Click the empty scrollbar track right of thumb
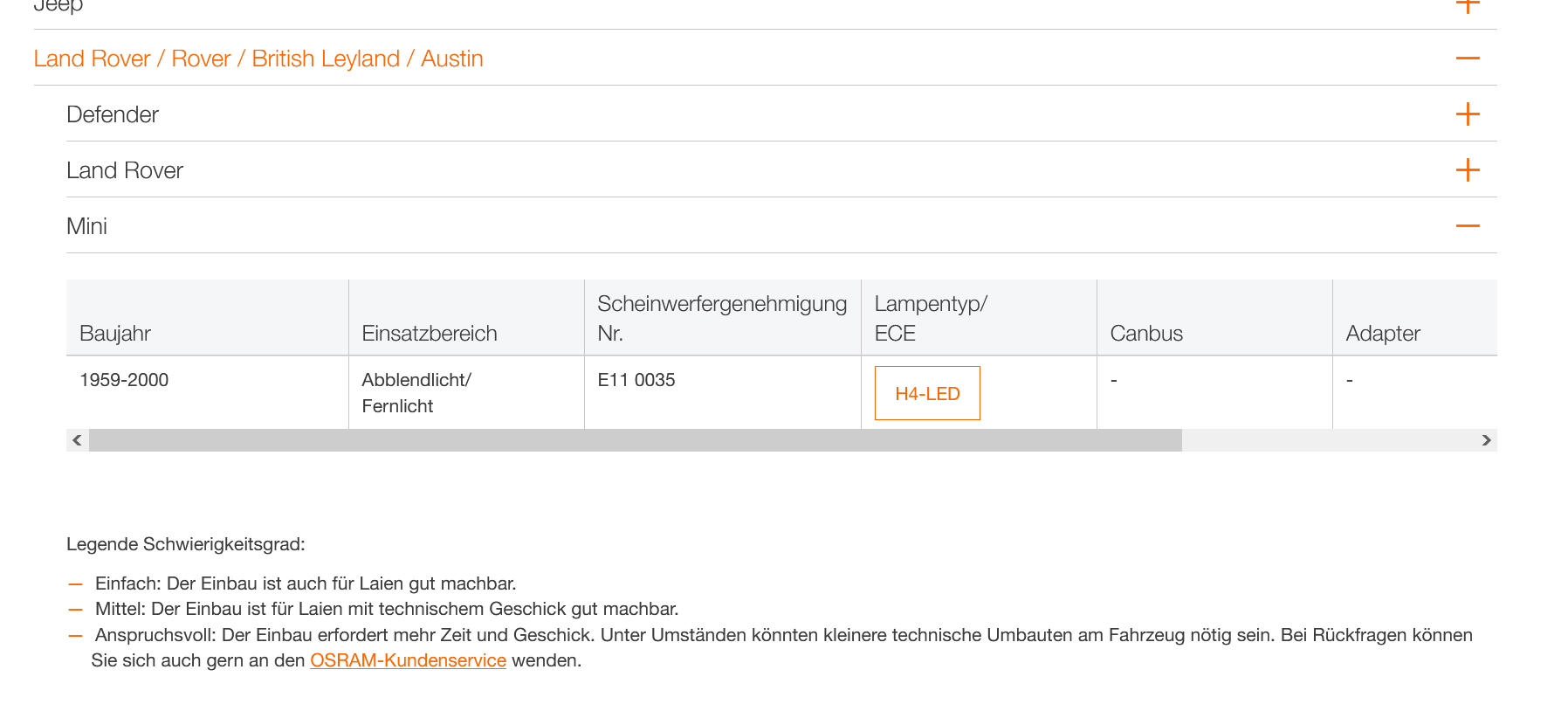Viewport: 1568px width, 718px height. [1327, 440]
